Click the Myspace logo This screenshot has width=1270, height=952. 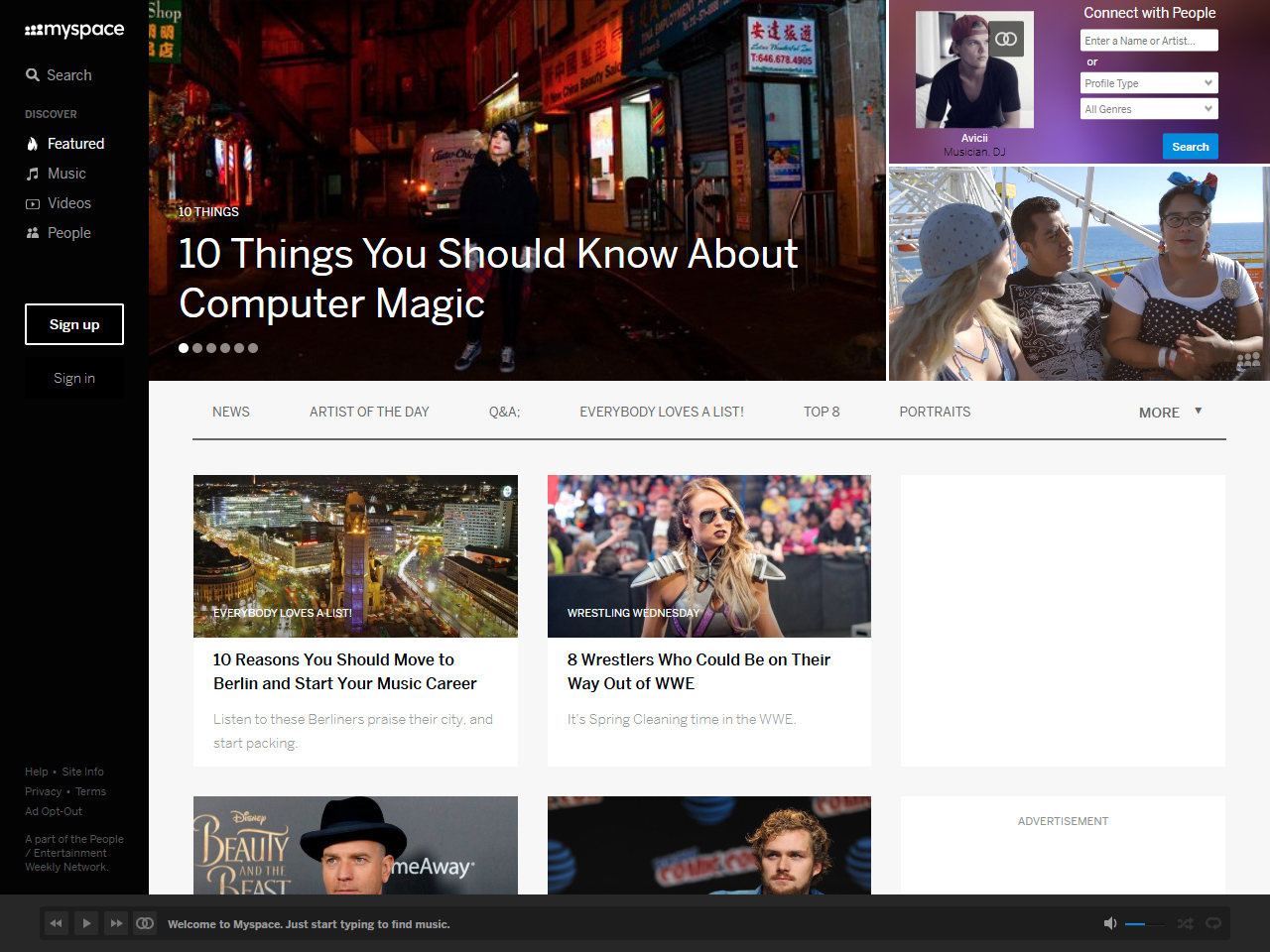click(74, 30)
